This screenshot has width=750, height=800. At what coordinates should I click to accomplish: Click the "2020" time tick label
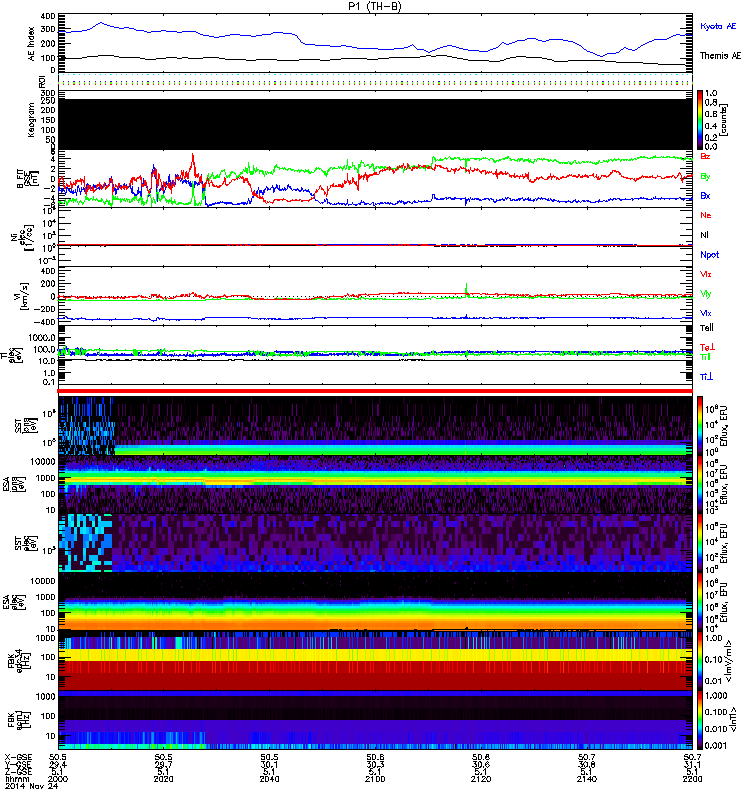pos(163,779)
